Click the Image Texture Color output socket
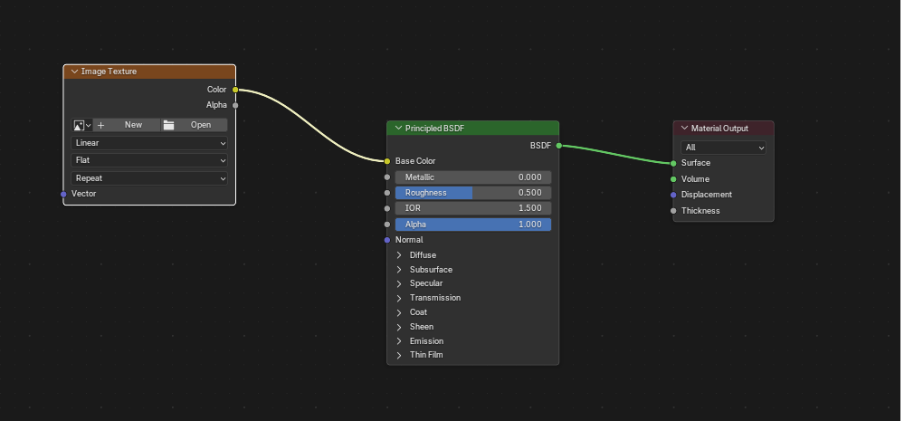901x421 pixels. pos(235,90)
